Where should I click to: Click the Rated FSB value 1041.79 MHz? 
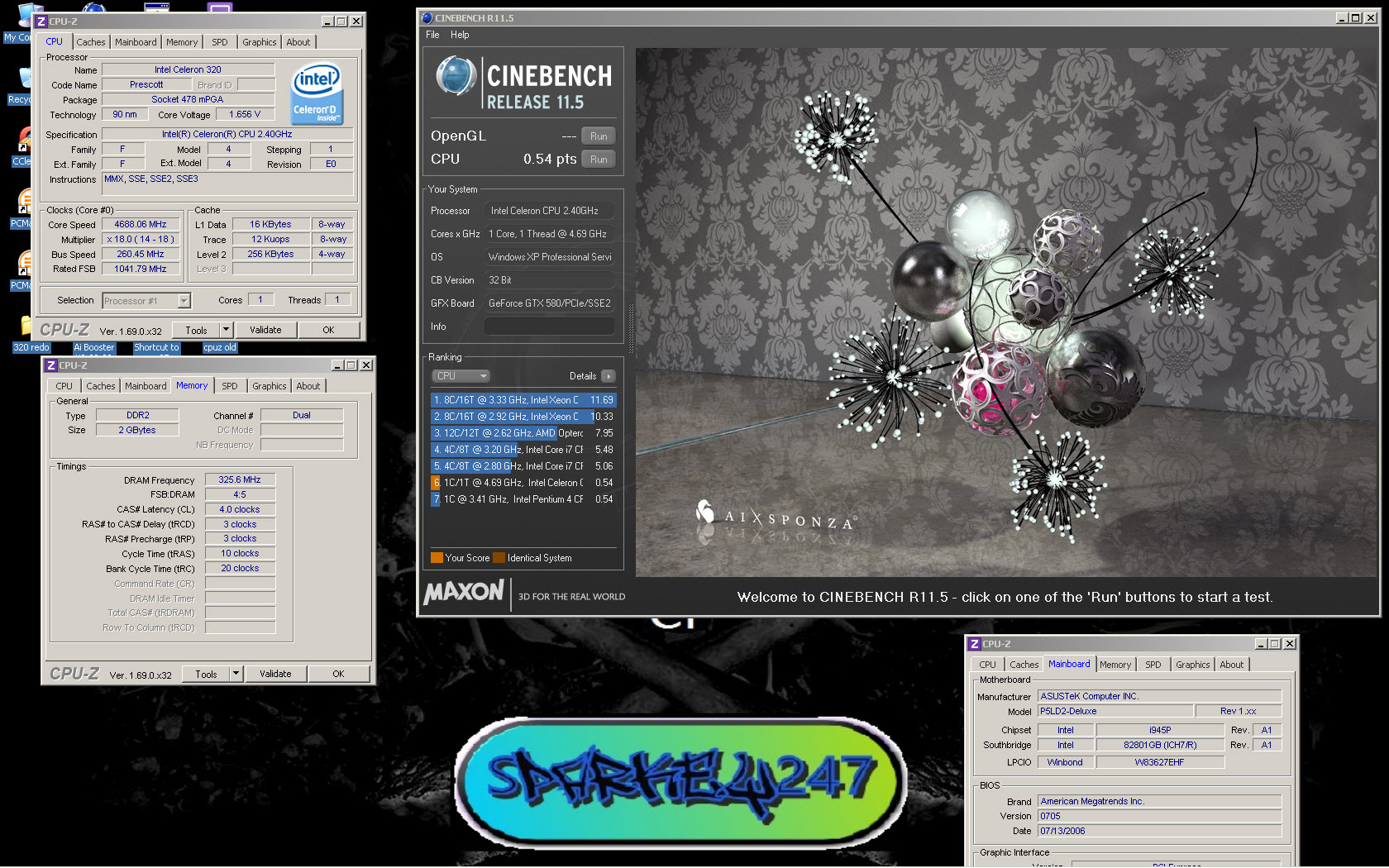pos(141,269)
